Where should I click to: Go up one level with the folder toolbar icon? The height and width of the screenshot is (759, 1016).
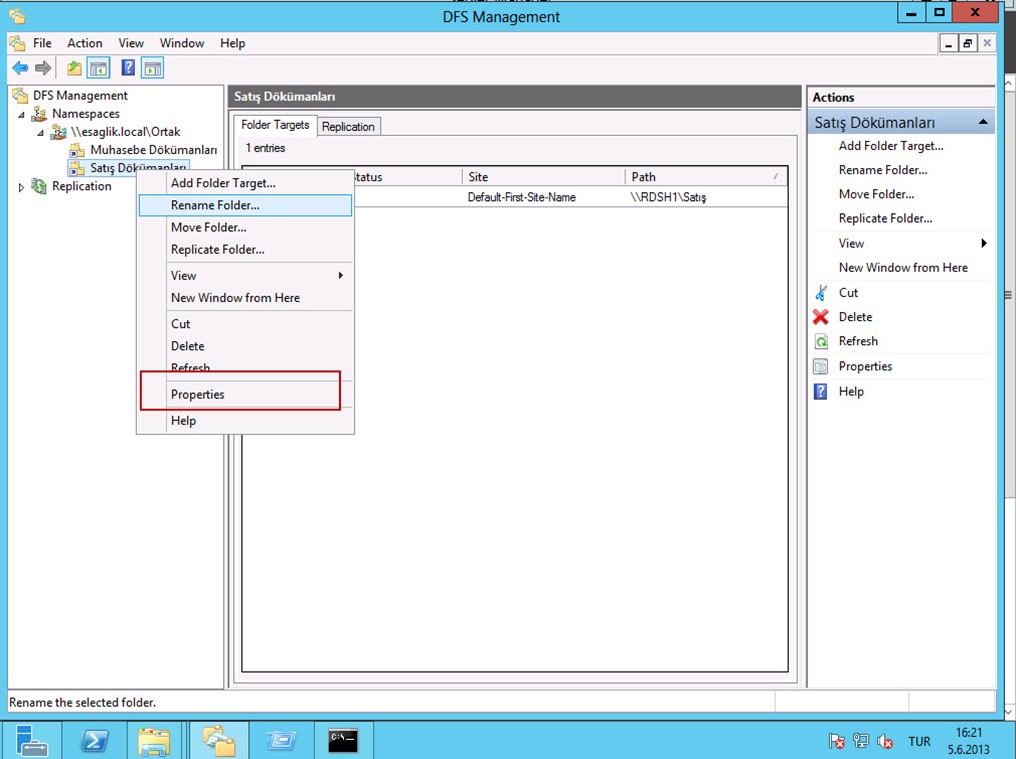click(75, 67)
